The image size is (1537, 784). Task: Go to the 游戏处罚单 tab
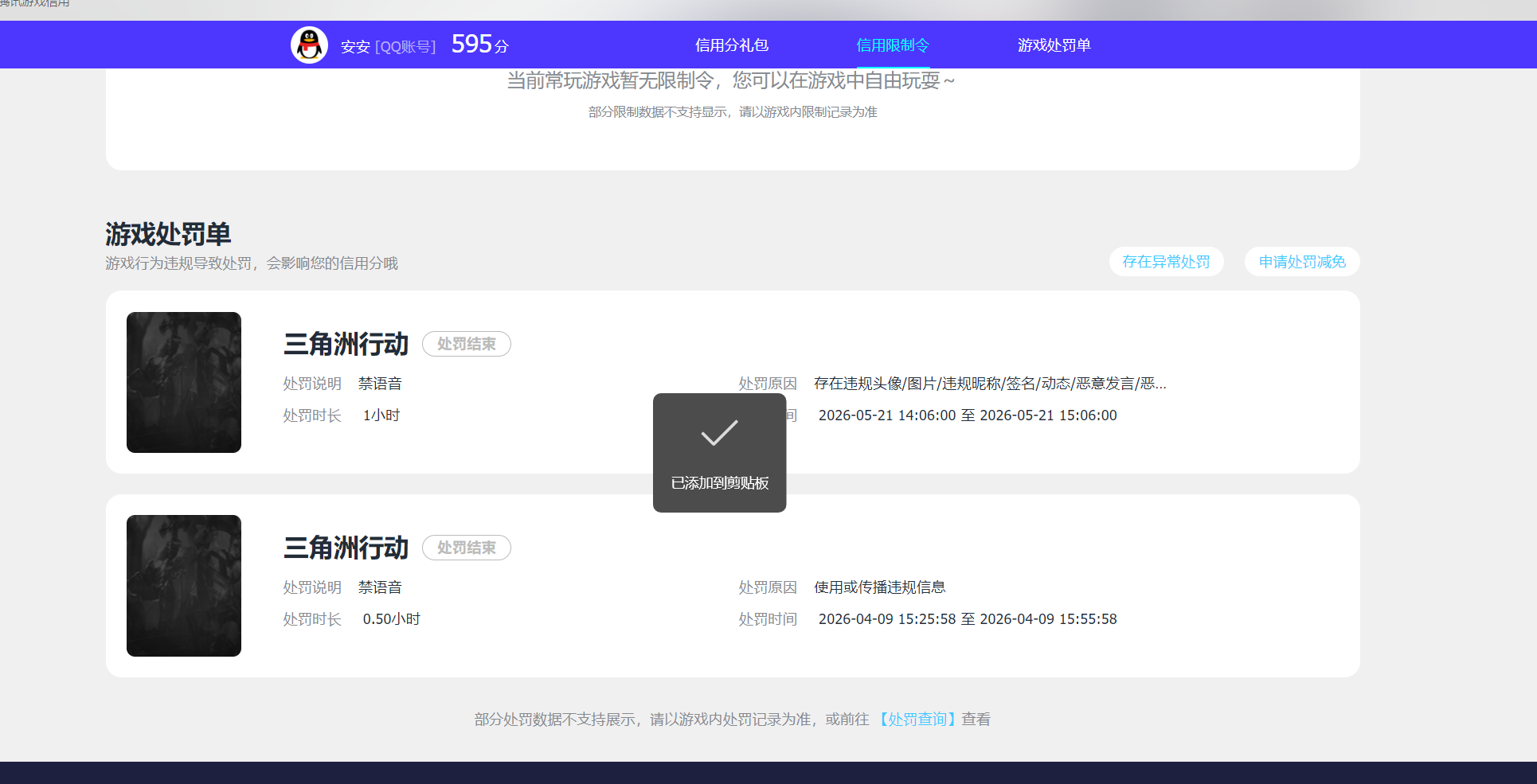tap(1054, 45)
